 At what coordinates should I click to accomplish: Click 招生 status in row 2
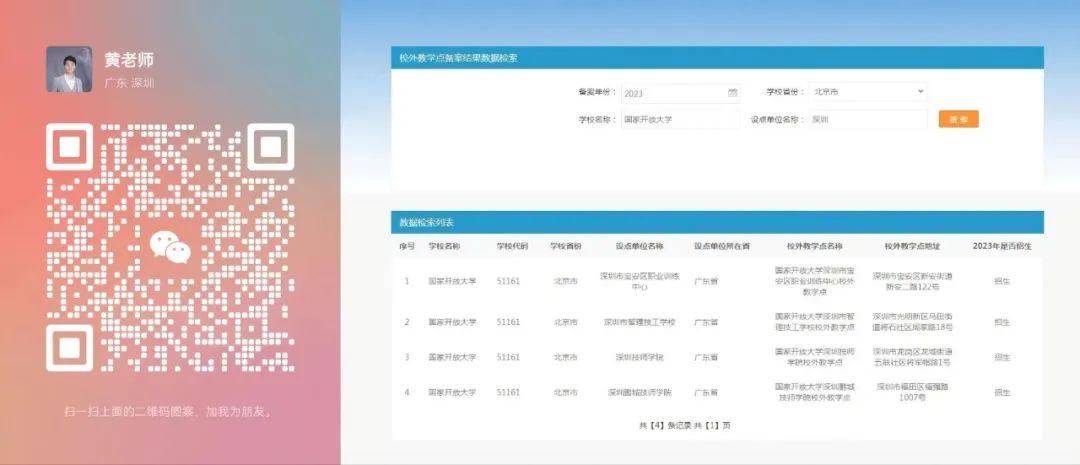tap(1002, 322)
